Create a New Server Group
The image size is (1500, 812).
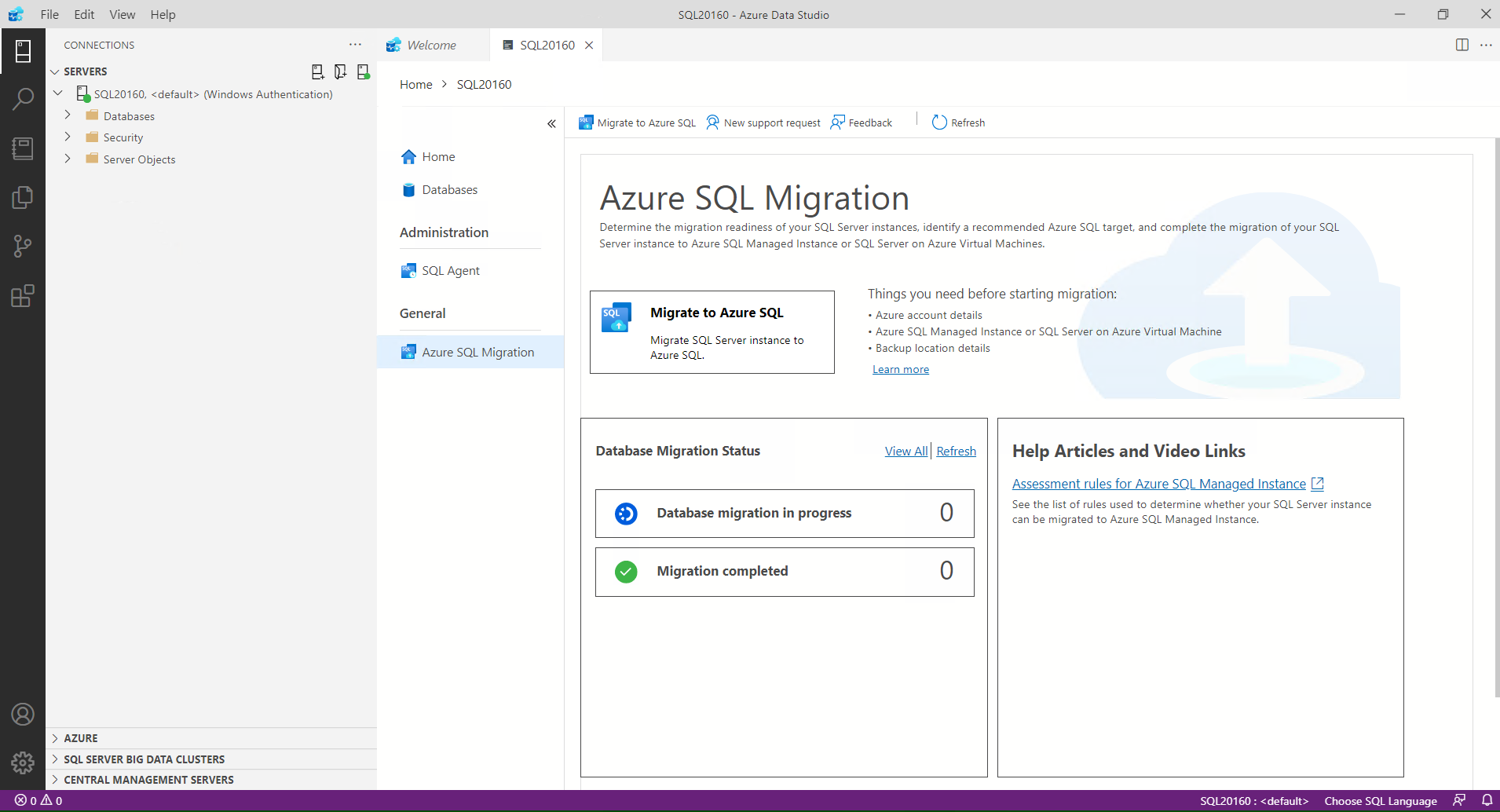340,71
